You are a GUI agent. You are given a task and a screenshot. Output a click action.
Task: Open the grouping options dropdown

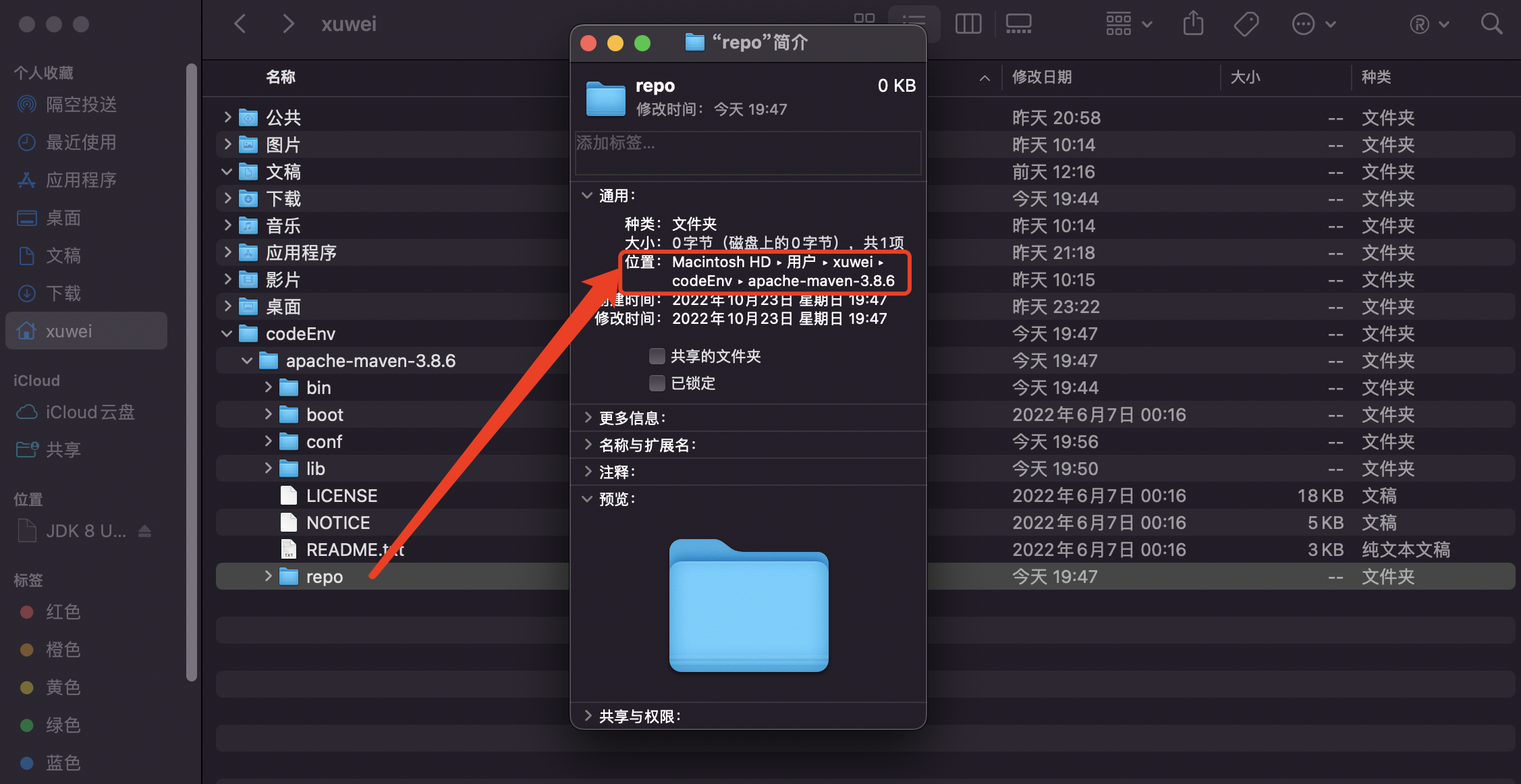tap(1128, 24)
